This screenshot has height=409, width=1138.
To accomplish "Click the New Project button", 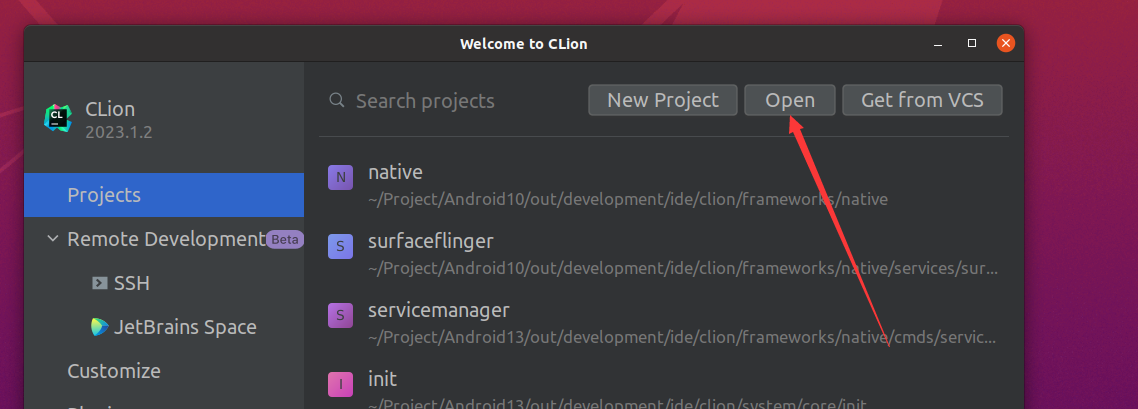I will tap(663, 100).
